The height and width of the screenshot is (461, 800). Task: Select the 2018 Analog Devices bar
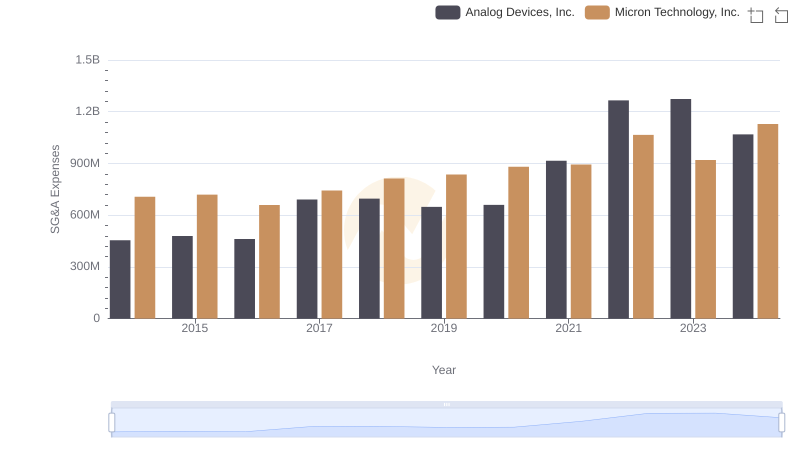pyautogui.click(x=369, y=259)
